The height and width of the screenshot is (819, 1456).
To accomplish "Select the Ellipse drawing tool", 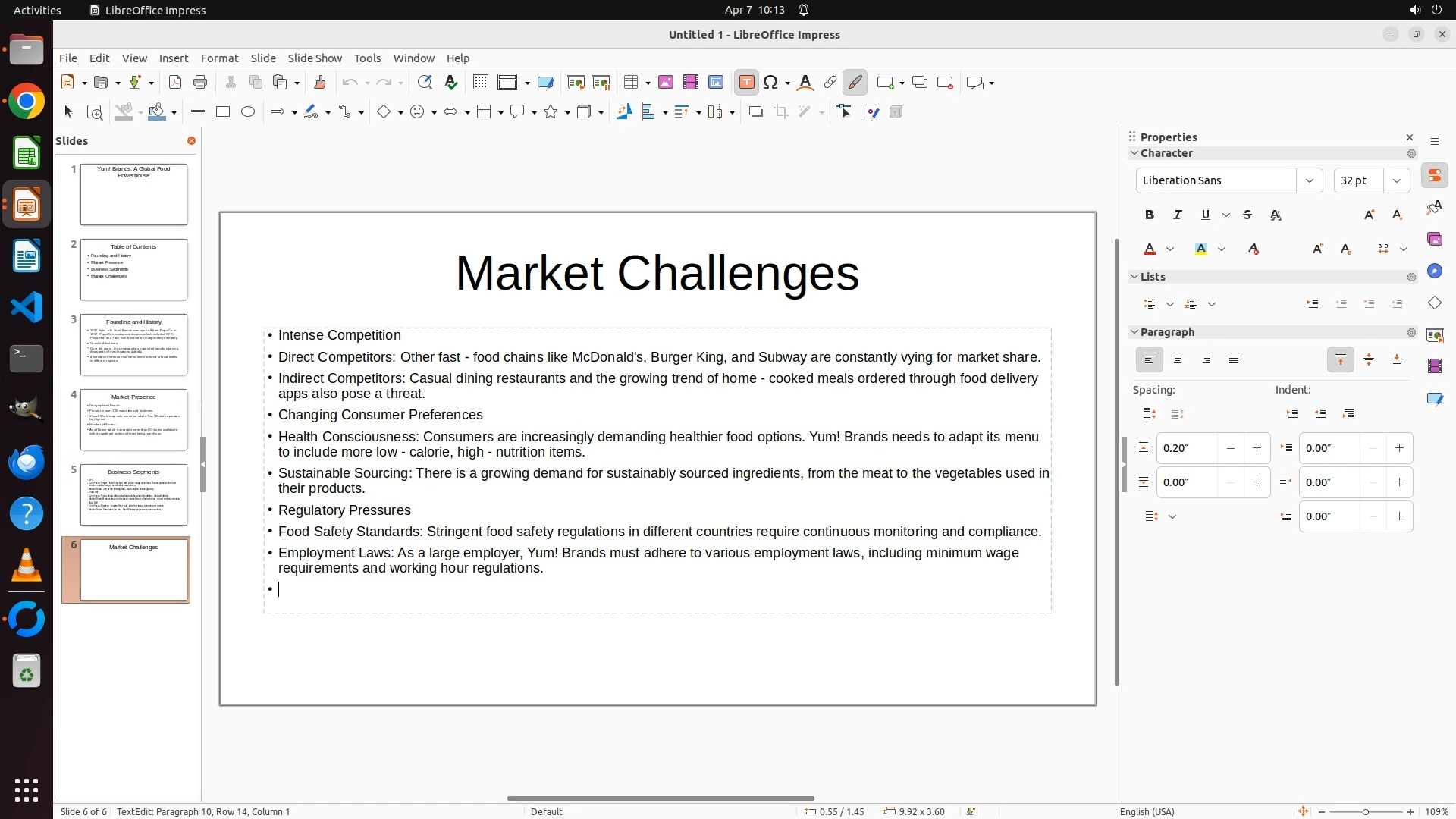I will pos(248,112).
